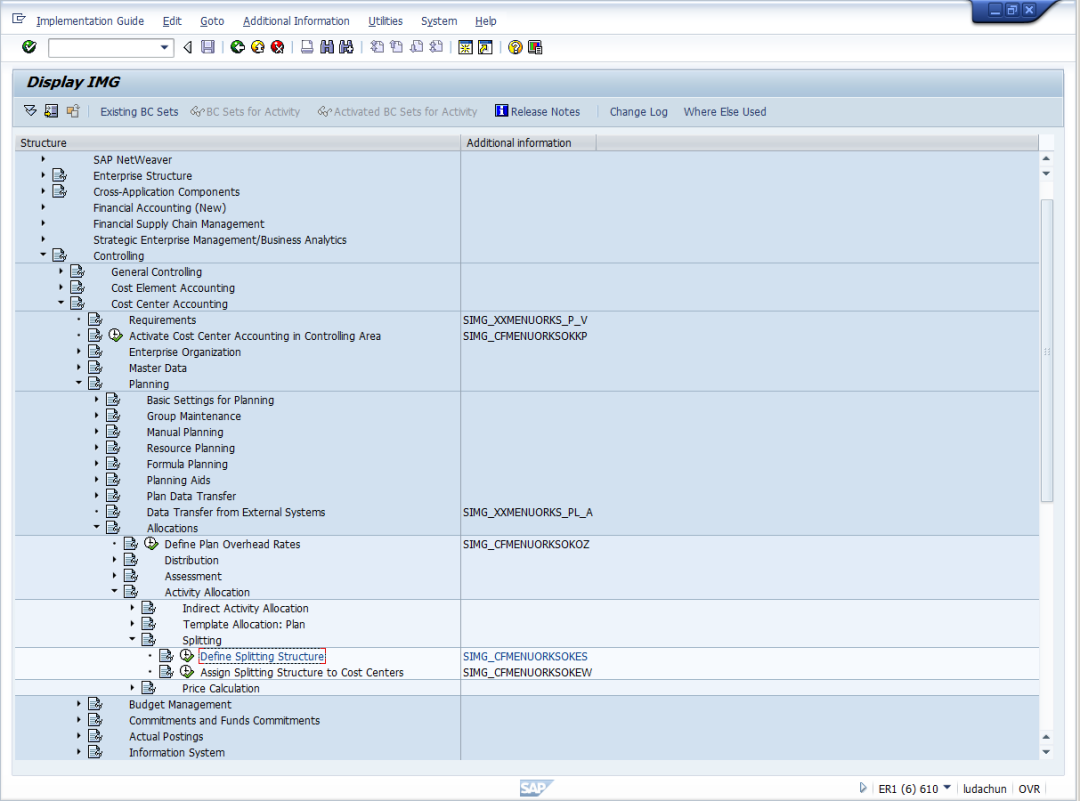Click the yellow Exit icon
The width and height of the screenshot is (1080, 801).
coord(258,47)
